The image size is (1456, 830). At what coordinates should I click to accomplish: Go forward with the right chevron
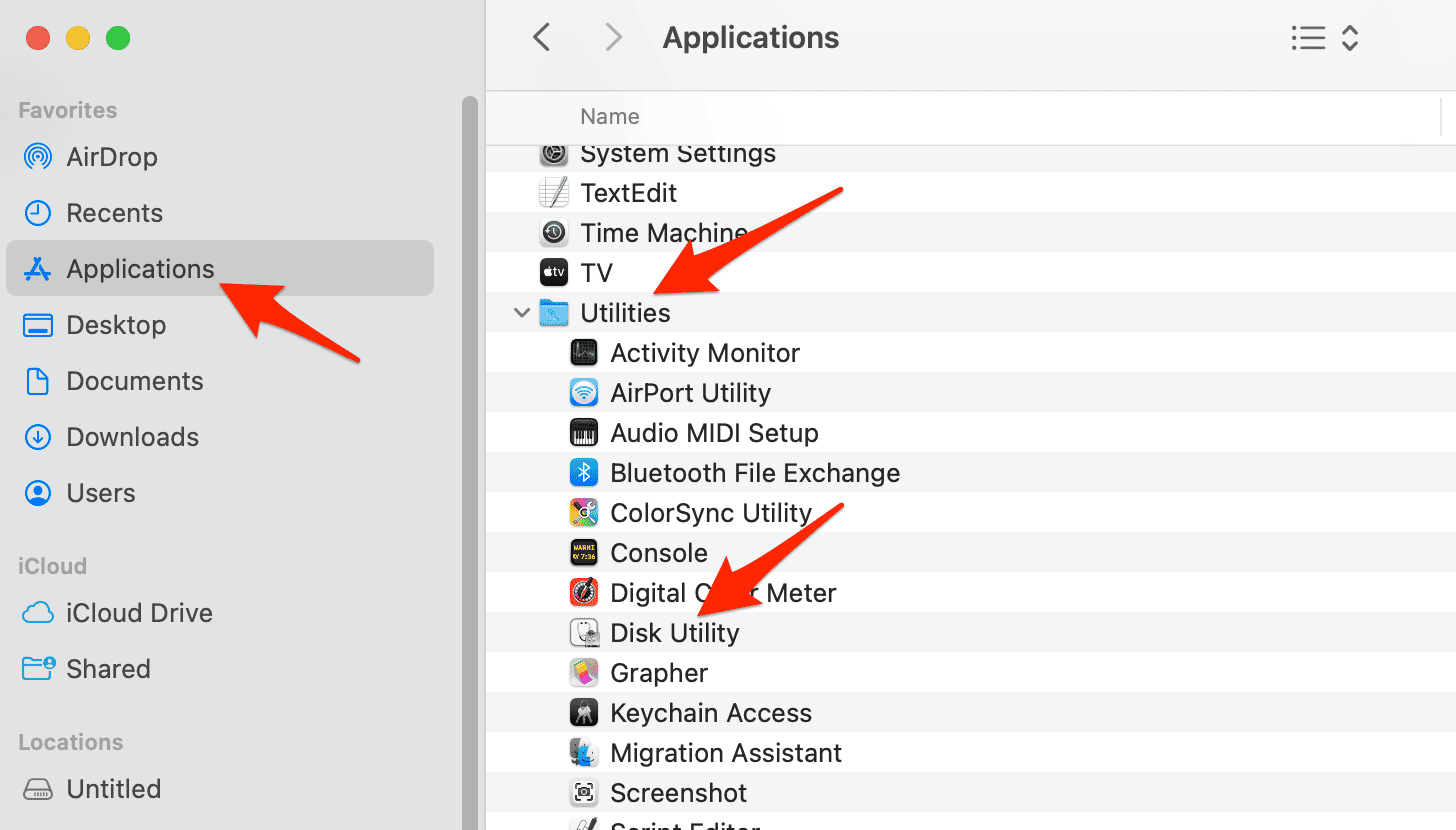[613, 39]
